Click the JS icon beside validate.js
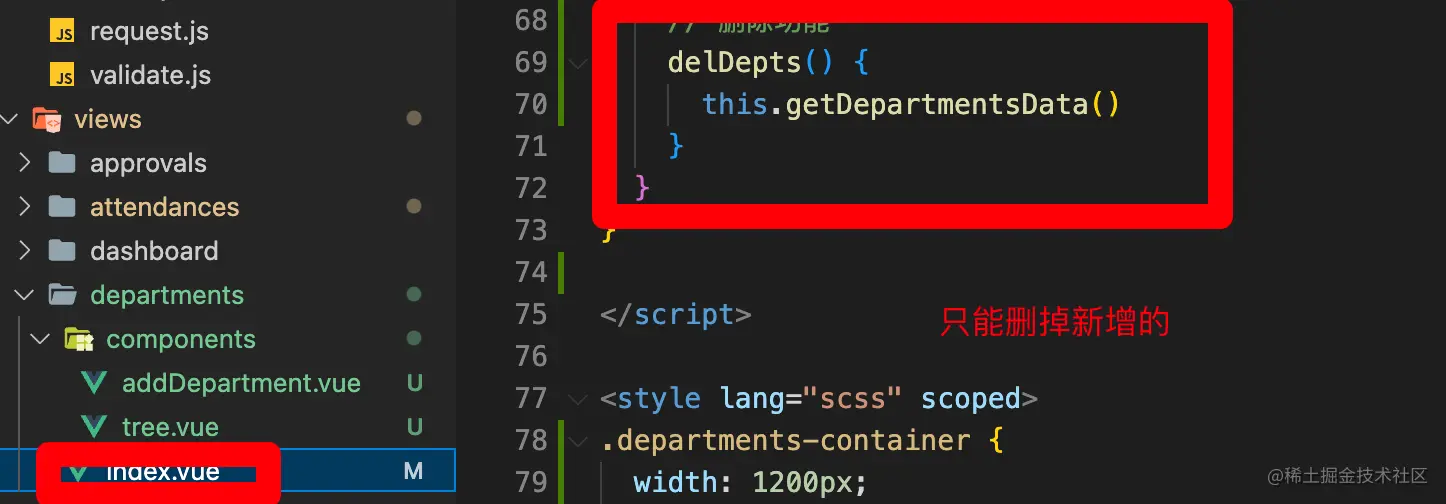 pos(63,76)
